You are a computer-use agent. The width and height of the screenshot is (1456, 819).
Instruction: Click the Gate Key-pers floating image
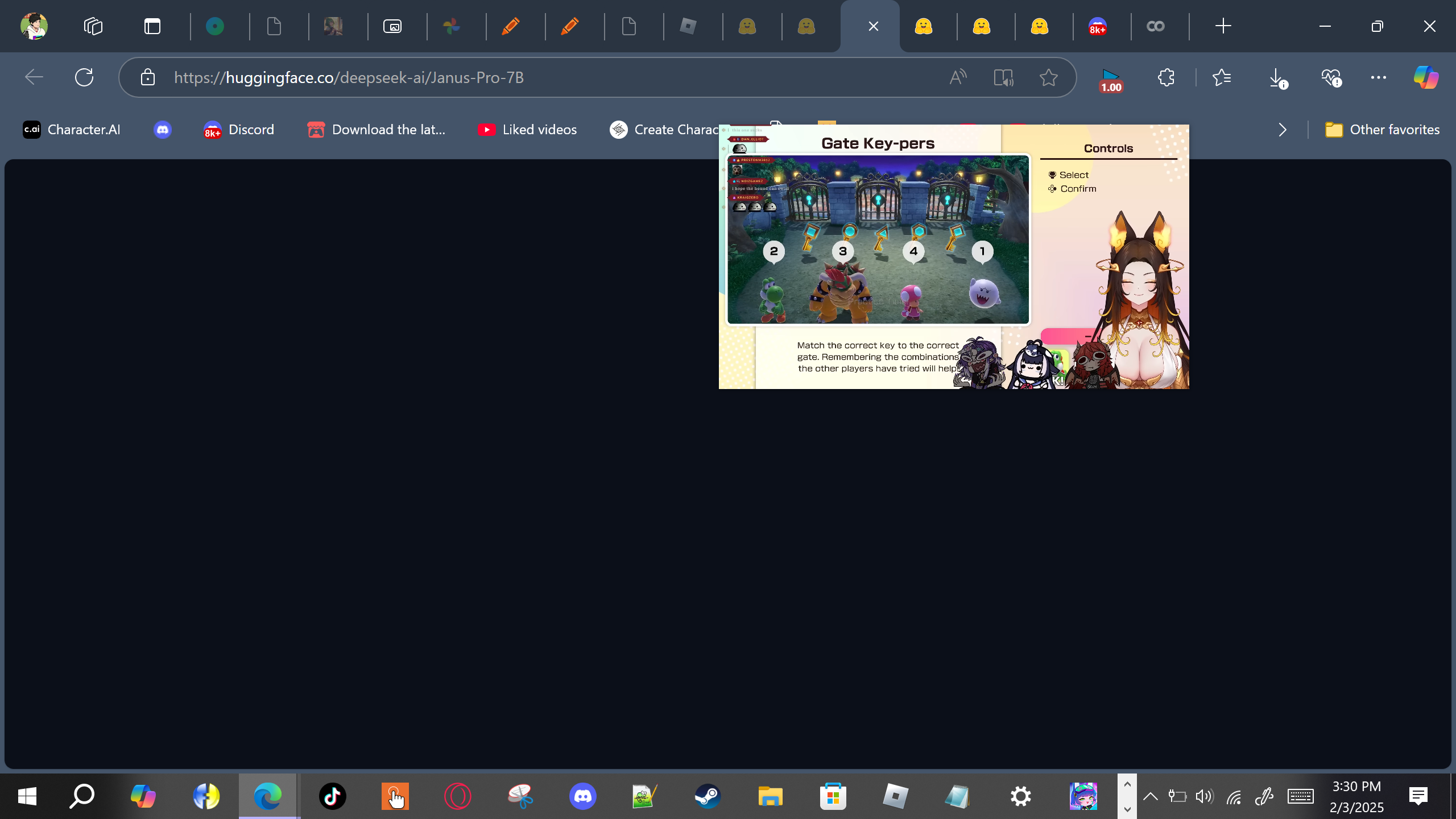[954, 257]
